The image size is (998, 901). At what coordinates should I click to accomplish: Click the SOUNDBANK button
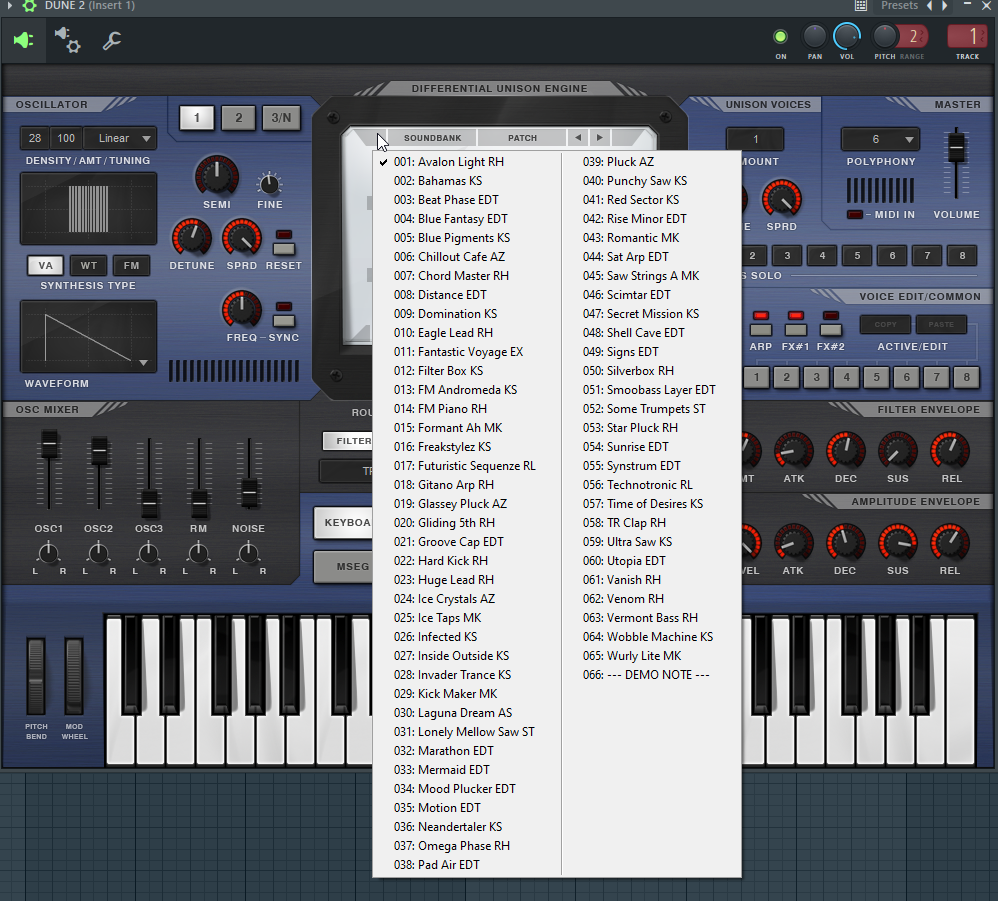[432, 138]
